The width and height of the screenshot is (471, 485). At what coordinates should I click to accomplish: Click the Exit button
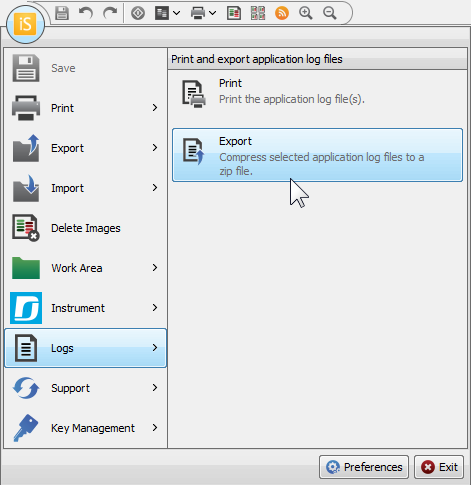439,467
